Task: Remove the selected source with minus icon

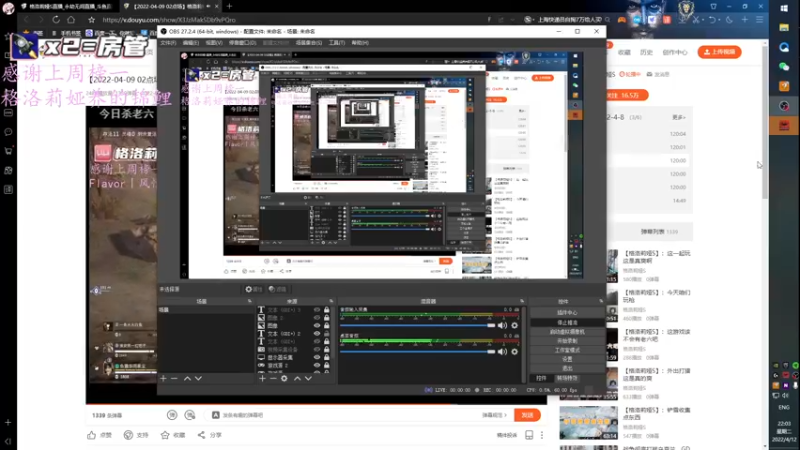Action: click(273, 379)
